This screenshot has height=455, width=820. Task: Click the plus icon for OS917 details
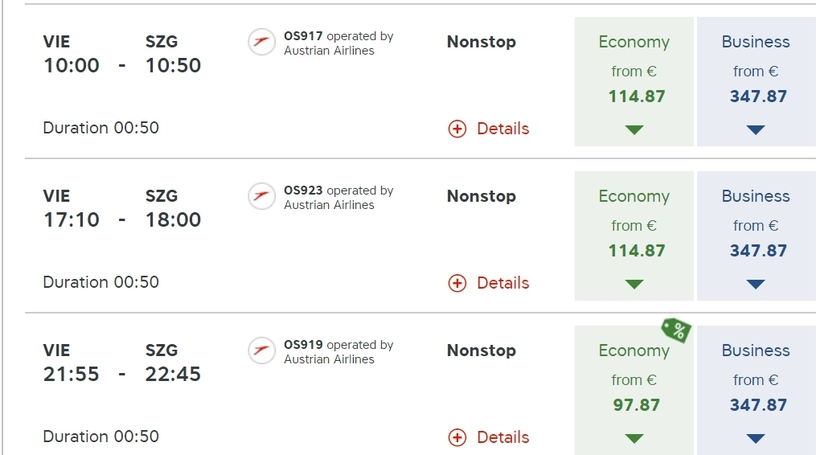pos(457,129)
